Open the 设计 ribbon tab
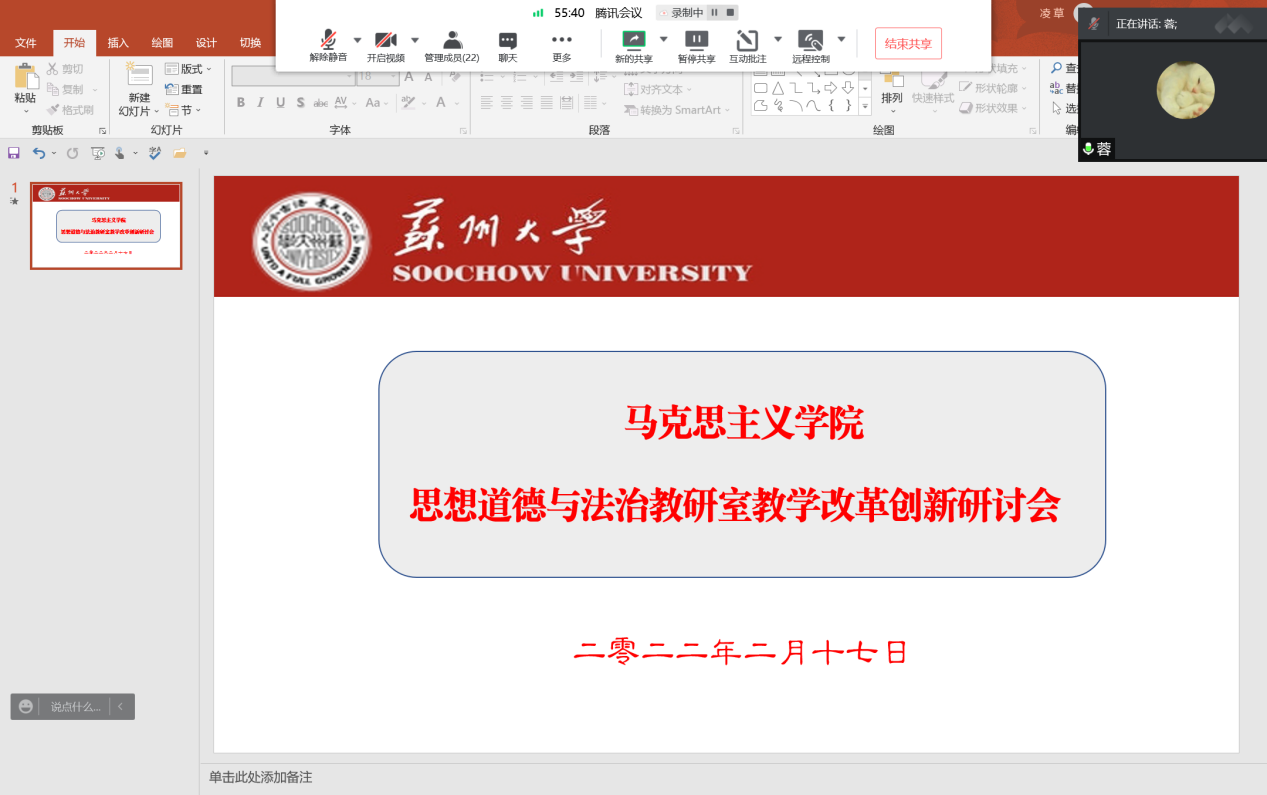The height and width of the screenshot is (795, 1267). [x=206, y=43]
